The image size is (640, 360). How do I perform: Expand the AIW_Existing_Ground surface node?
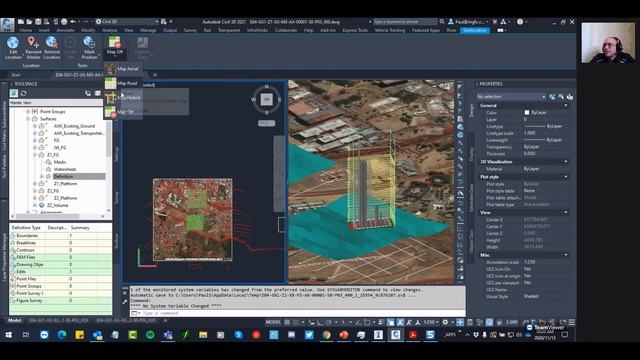click(x=35, y=126)
